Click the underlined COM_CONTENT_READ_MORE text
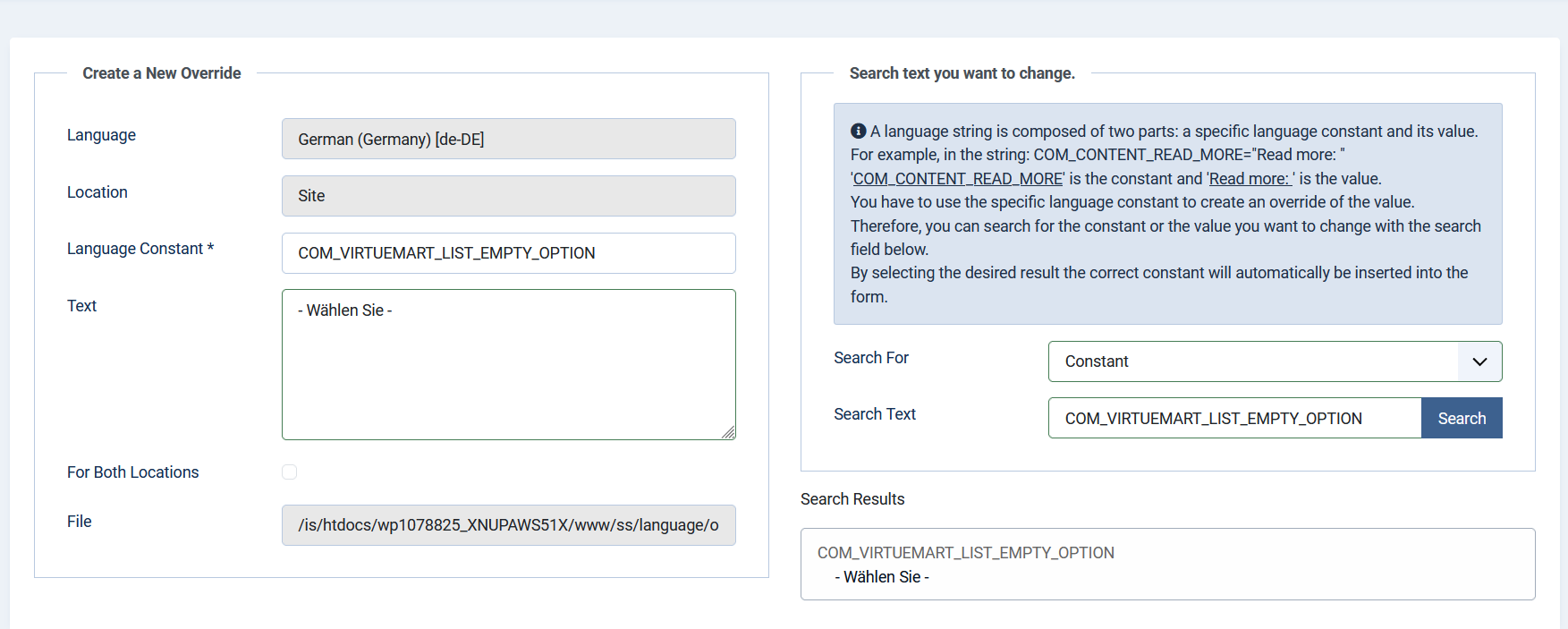Screen dimensions: 1568x629 (958, 179)
